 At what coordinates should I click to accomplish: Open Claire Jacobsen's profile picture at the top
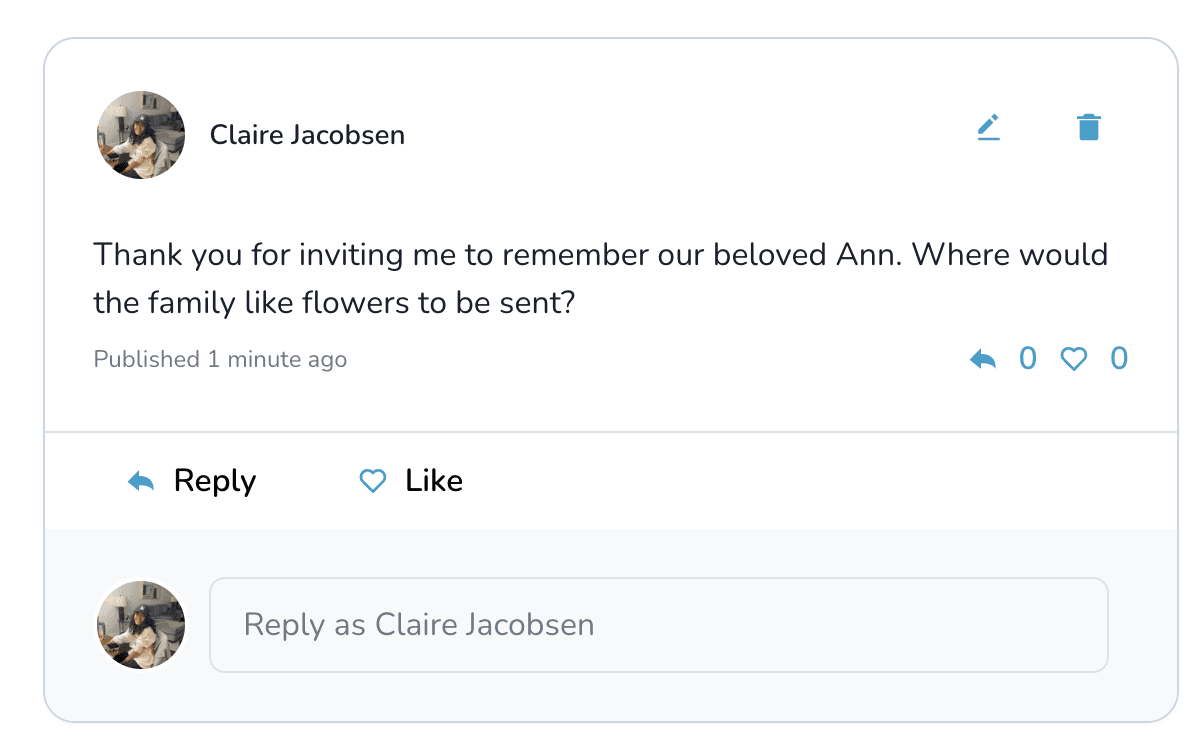(x=141, y=135)
